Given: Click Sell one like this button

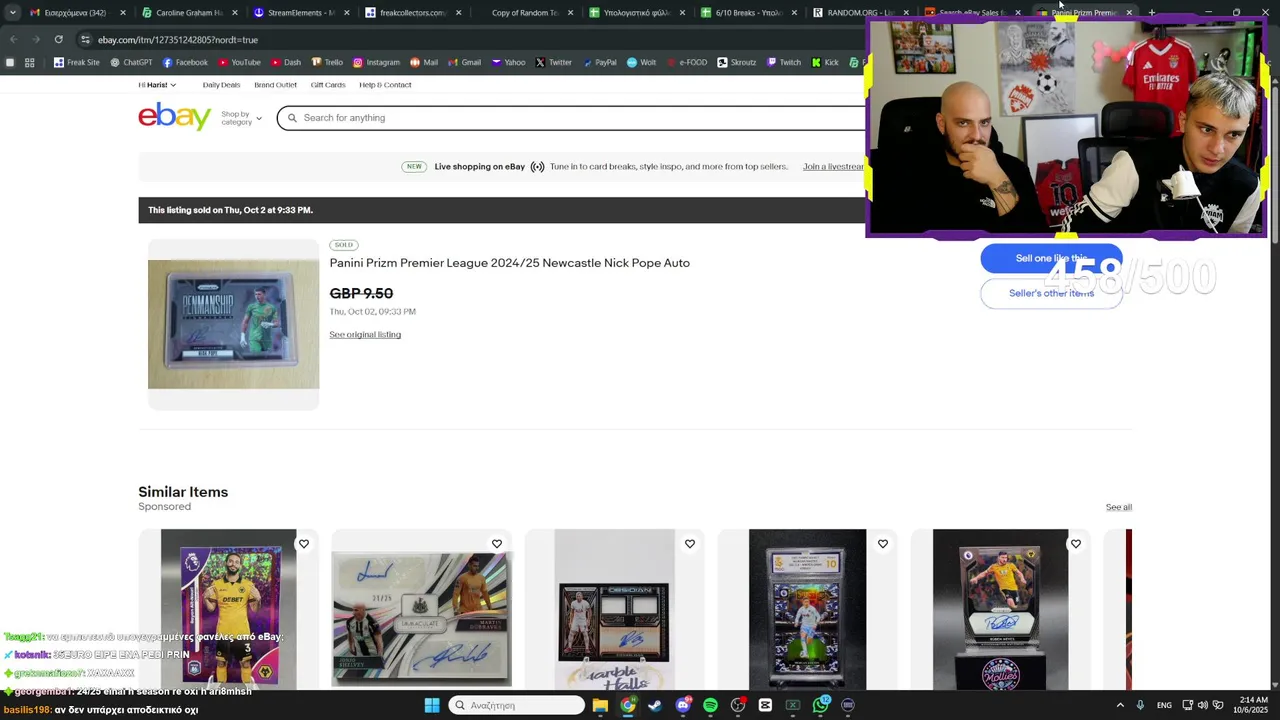Looking at the screenshot, I should (x=1051, y=258).
